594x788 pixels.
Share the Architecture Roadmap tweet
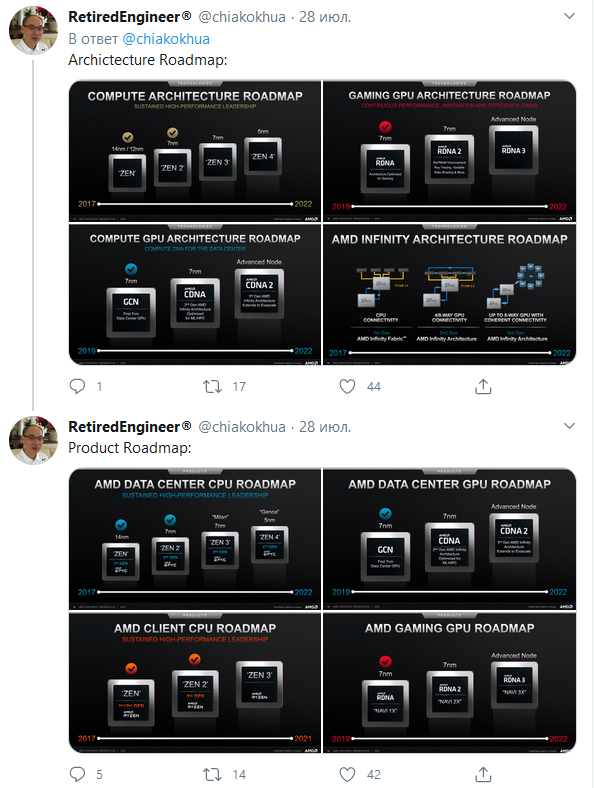(483, 386)
